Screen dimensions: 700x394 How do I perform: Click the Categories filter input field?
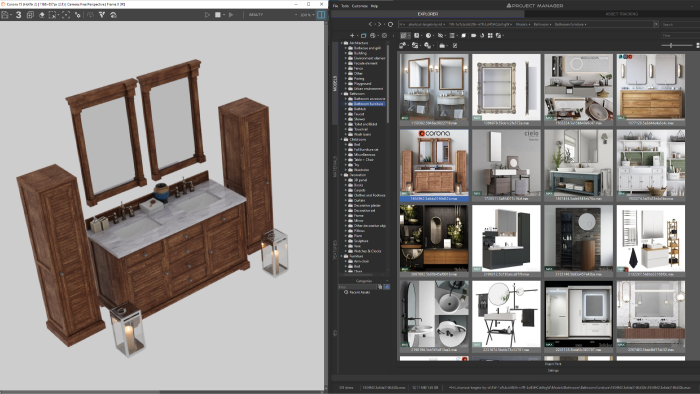coord(357,287)
